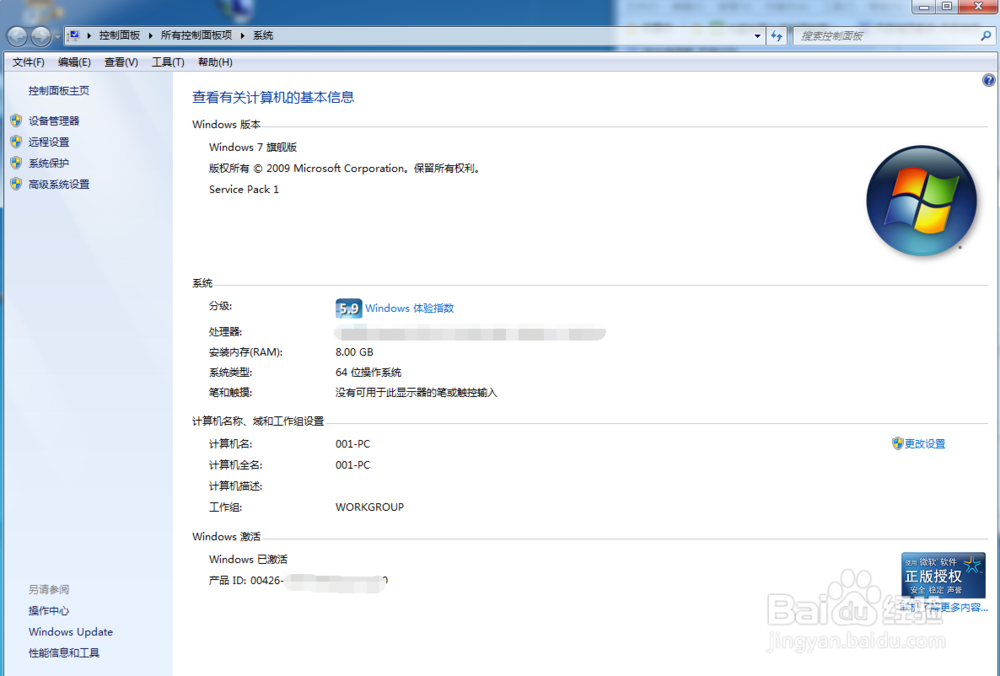Click the Forward navigation arrow button
The image size is (1000, 676).
(x=40, y=36)
